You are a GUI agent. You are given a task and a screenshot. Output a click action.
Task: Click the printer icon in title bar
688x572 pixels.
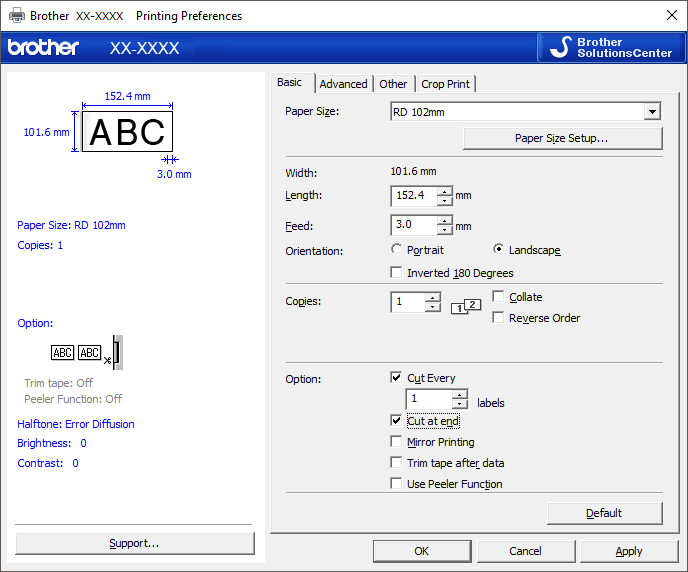tap(17, 15)
